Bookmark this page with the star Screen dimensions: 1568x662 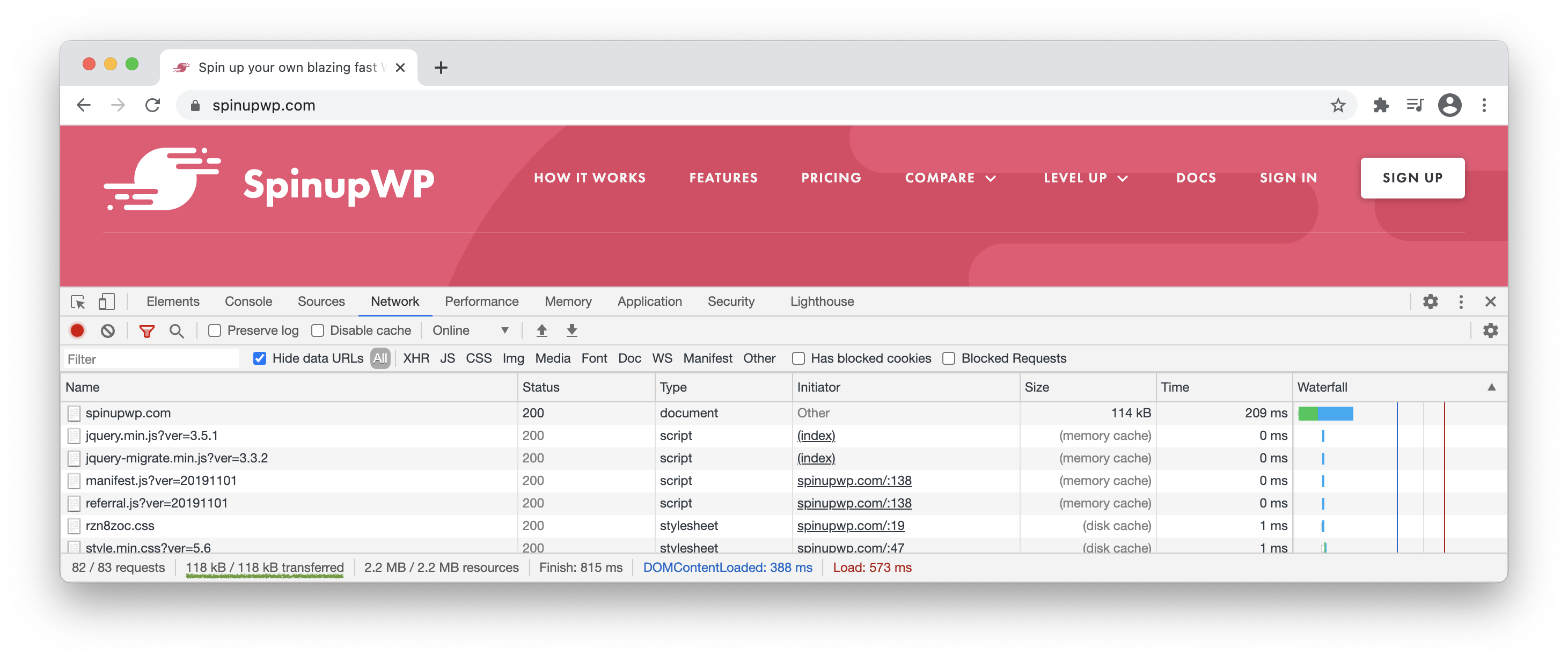pos(1338,105)
